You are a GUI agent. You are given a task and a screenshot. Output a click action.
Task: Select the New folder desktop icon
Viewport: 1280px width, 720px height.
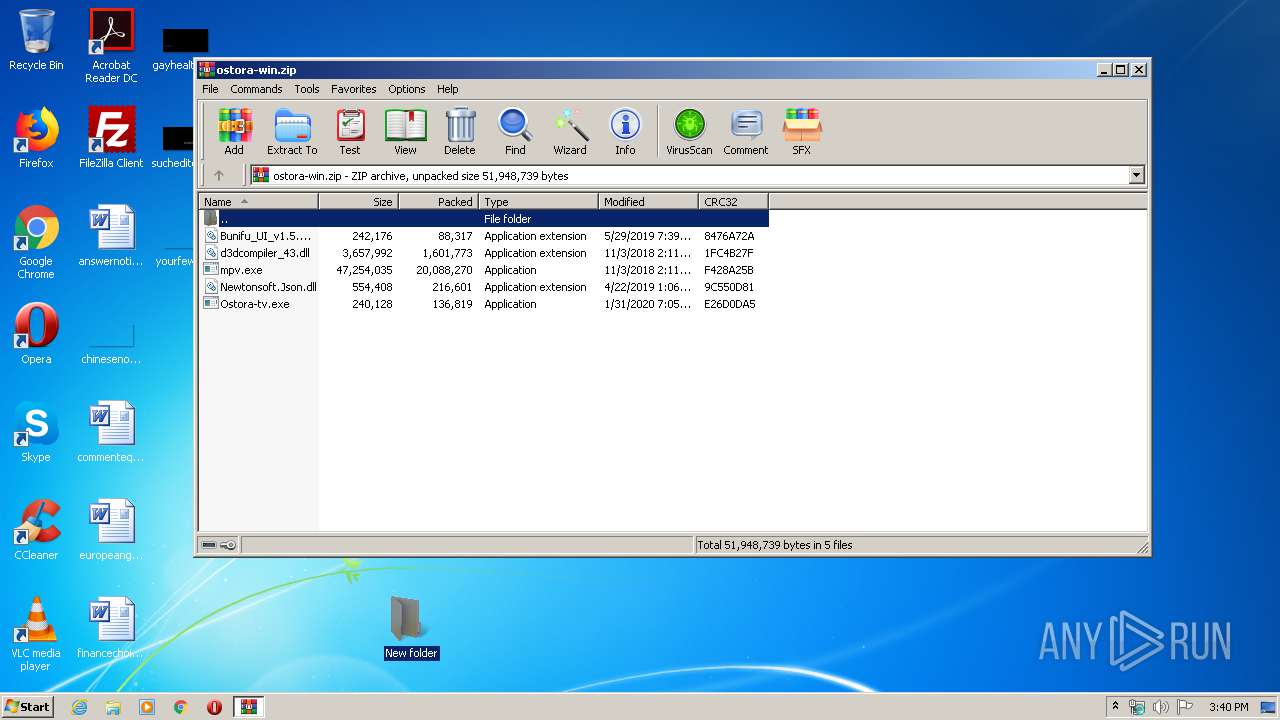click(411, 628)
